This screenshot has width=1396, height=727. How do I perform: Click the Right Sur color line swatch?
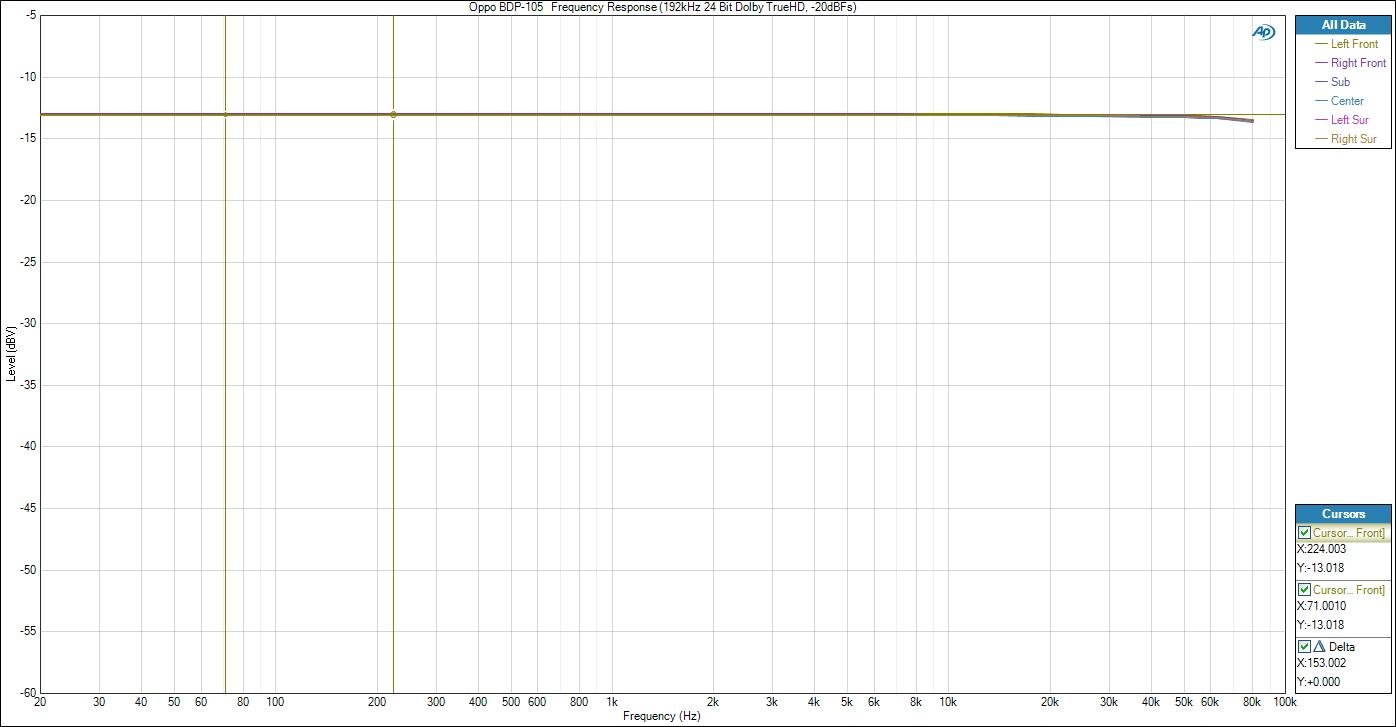[1320, 139]
